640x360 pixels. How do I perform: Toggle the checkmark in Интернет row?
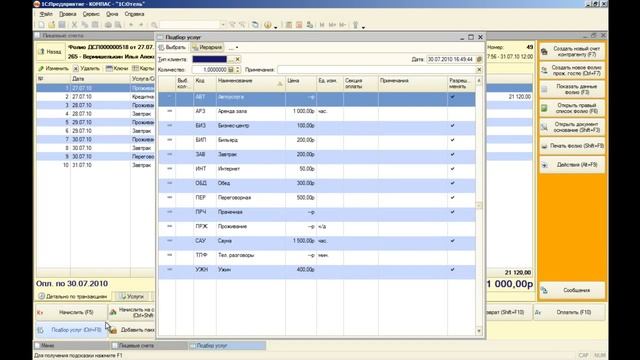pyautogui.click(x=452, y=169)
